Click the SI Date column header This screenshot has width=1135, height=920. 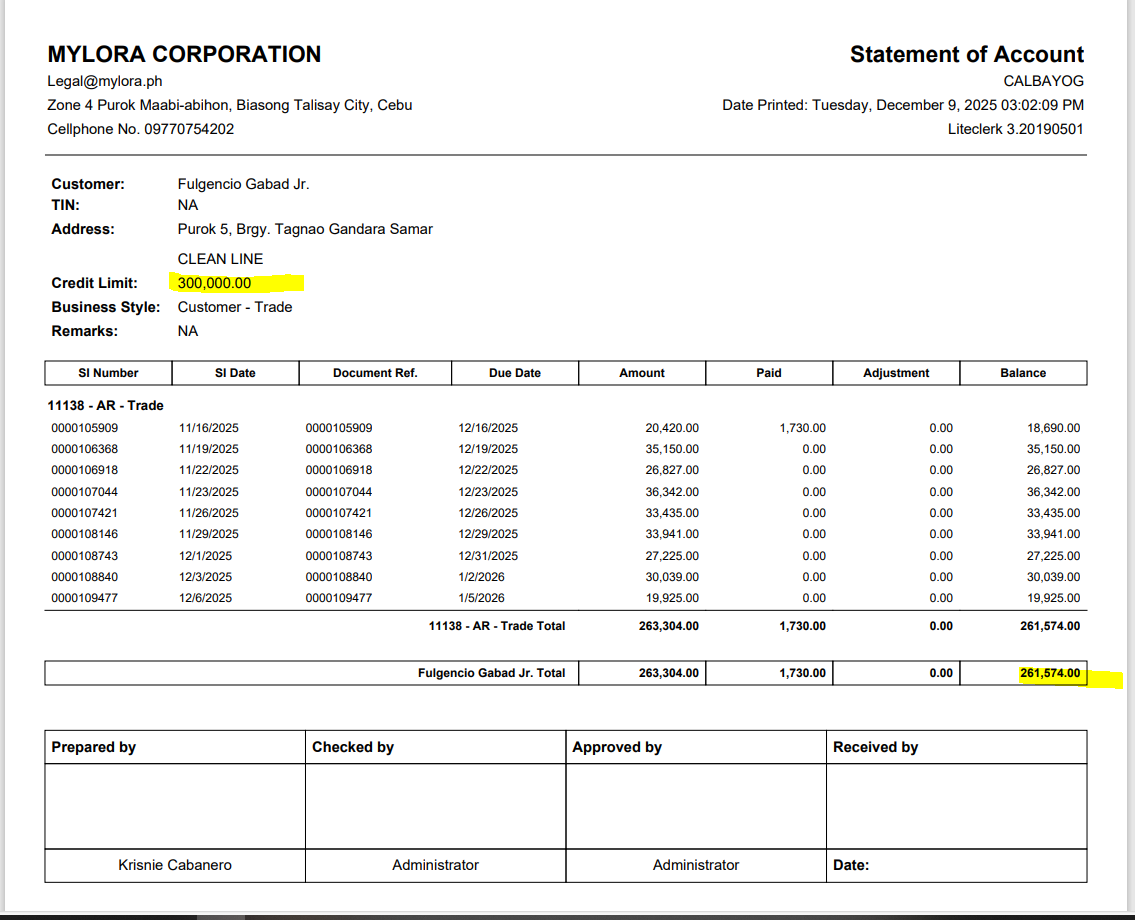235,373
